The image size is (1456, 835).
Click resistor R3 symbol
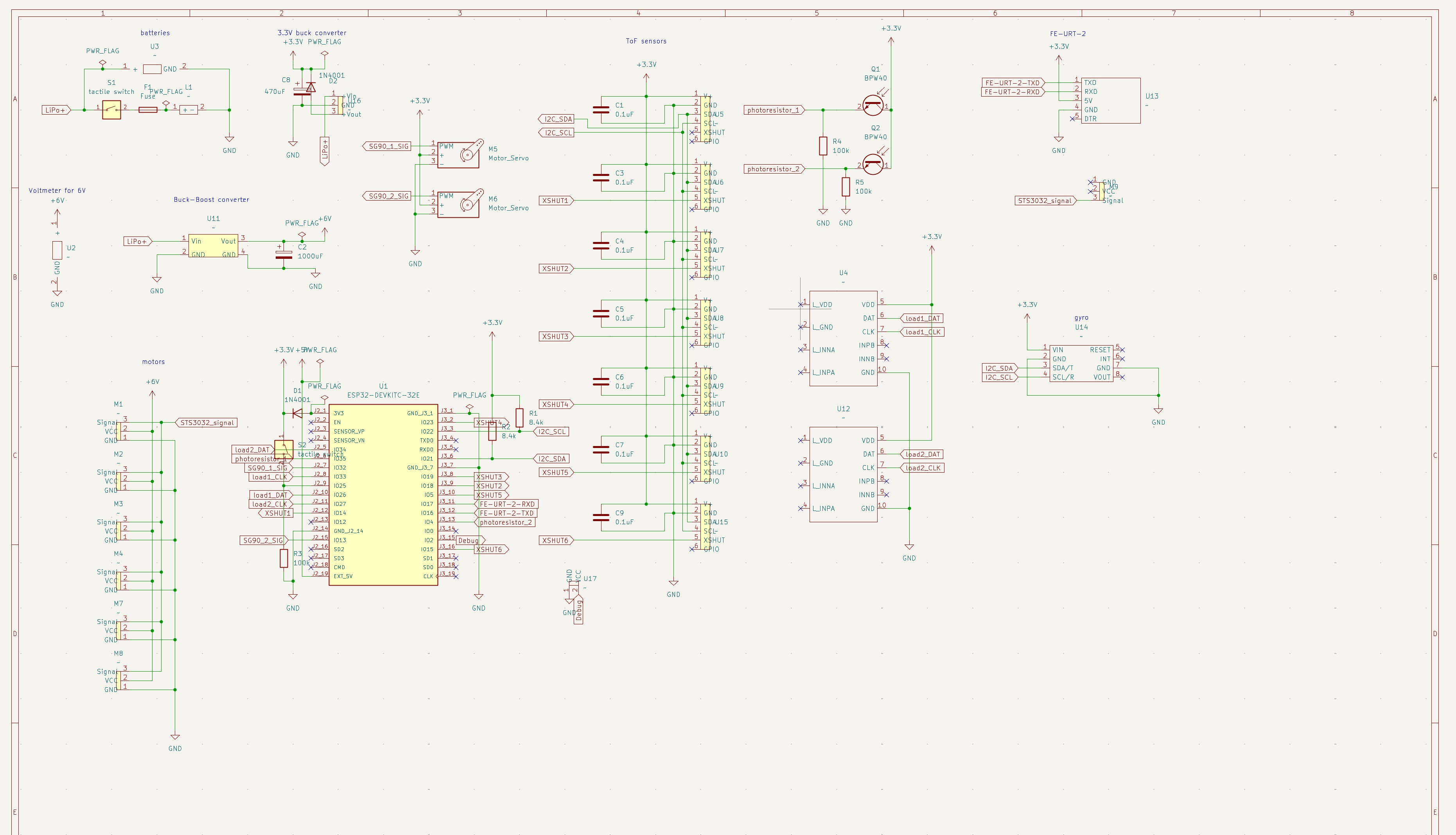[x=284, y=558]
